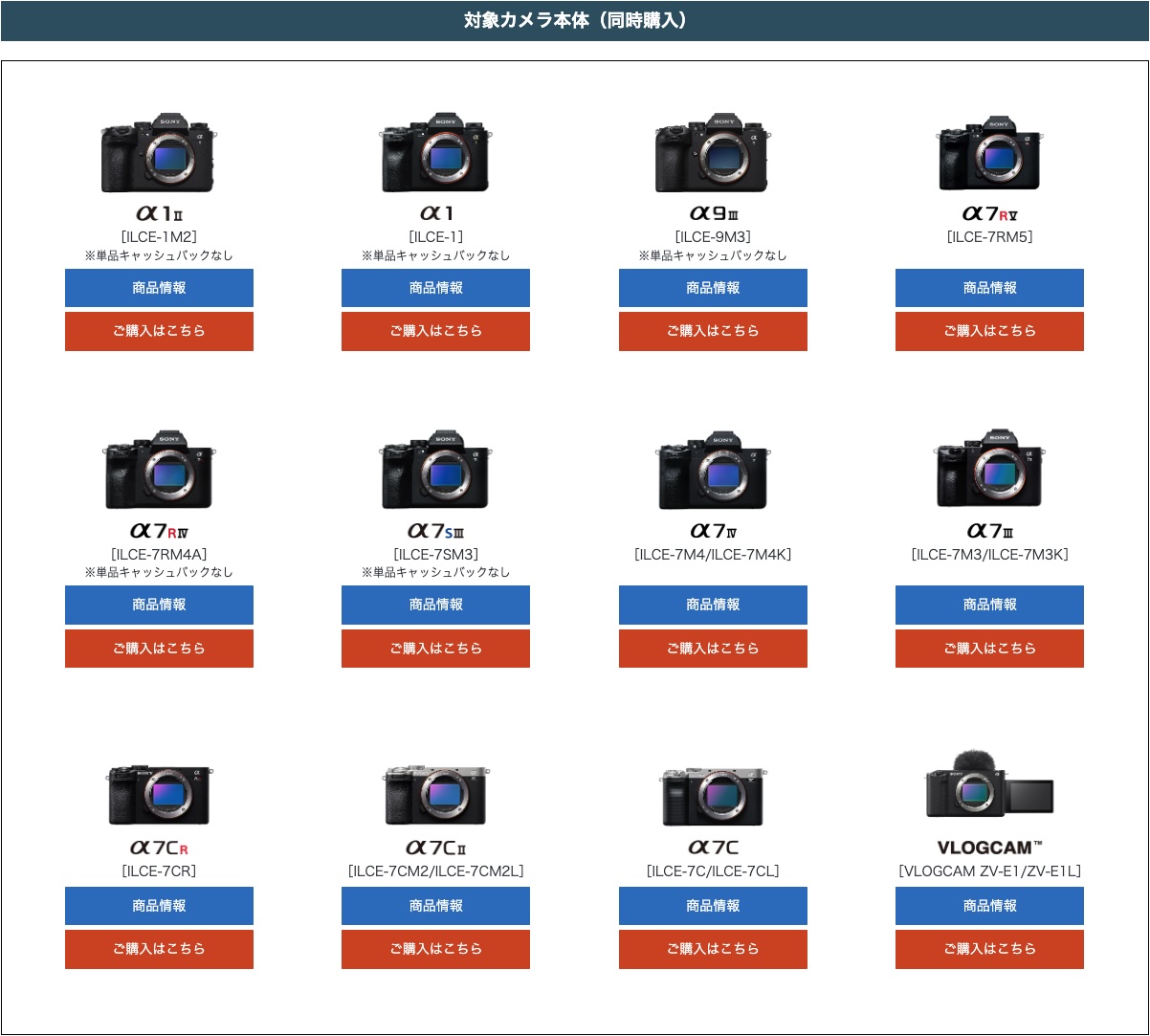Click the α9 III camera image
Viewport: 1150px width, 1036px height.
713,153
